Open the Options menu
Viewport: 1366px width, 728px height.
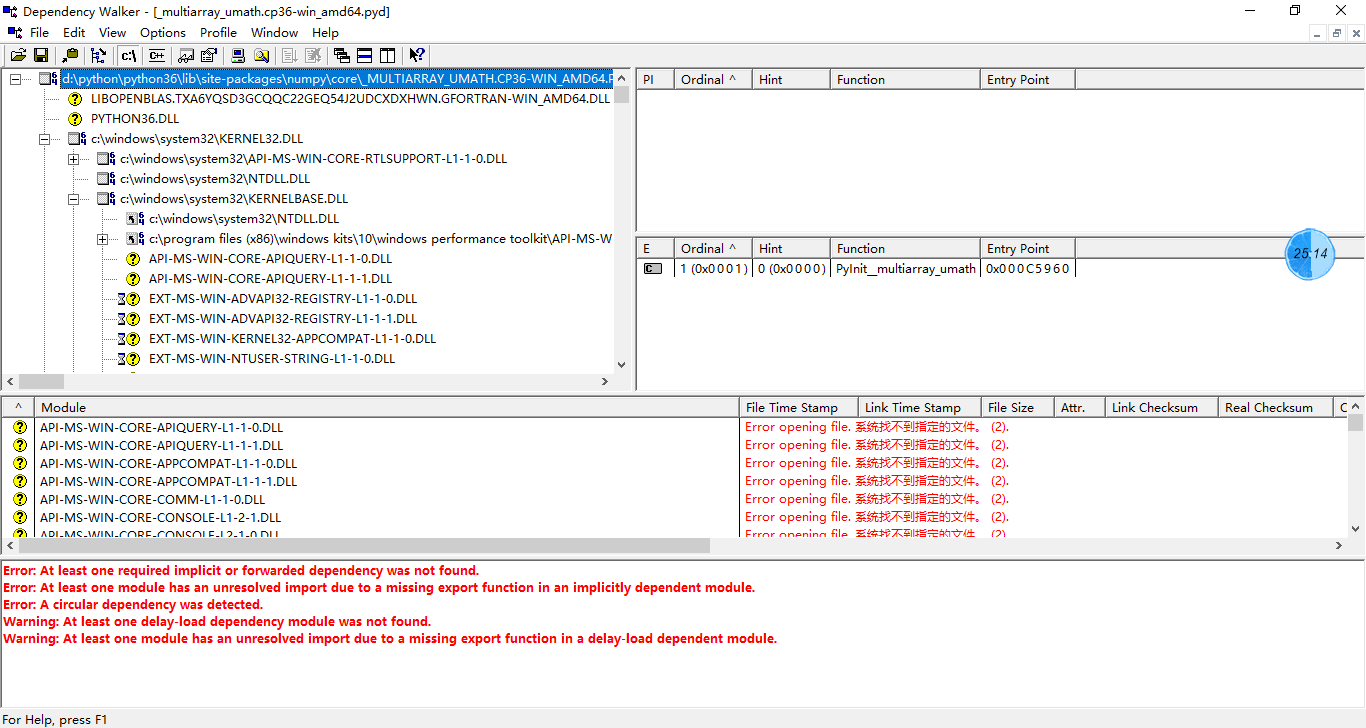coord(163,33)
